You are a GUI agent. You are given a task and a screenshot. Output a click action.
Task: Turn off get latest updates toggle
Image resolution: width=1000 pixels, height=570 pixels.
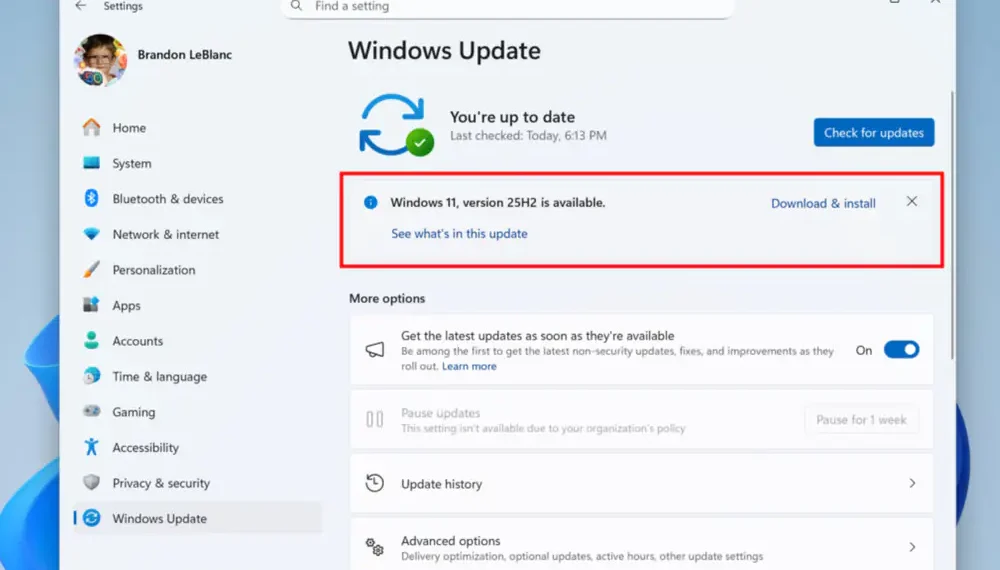(901, 350)
